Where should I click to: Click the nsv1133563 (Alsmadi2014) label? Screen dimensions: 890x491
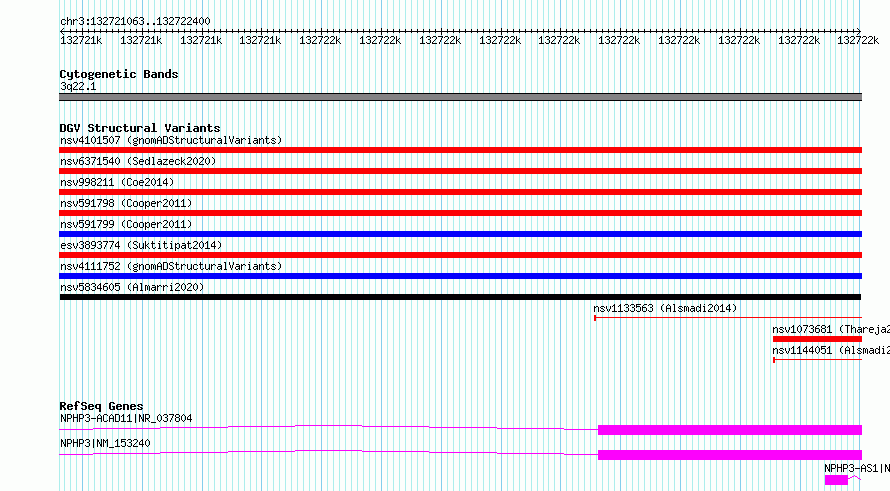point(665,308)
